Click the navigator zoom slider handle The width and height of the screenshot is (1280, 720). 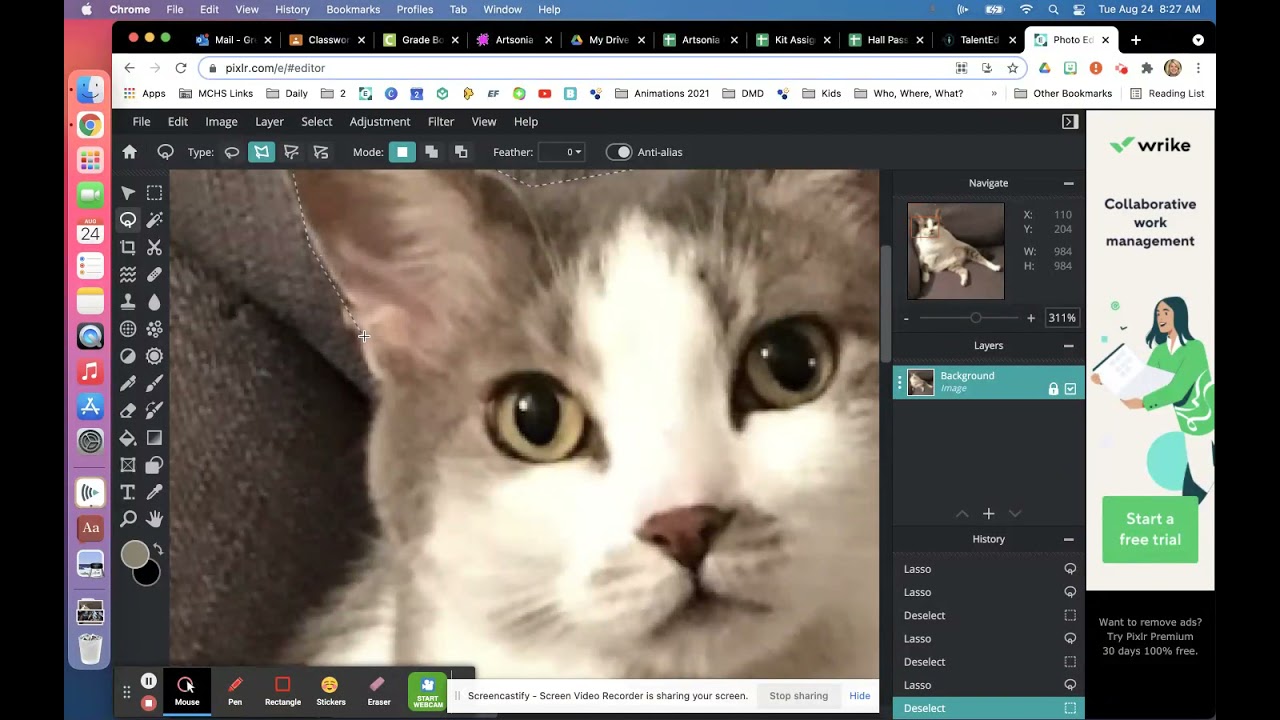click(x=976, y=318)
